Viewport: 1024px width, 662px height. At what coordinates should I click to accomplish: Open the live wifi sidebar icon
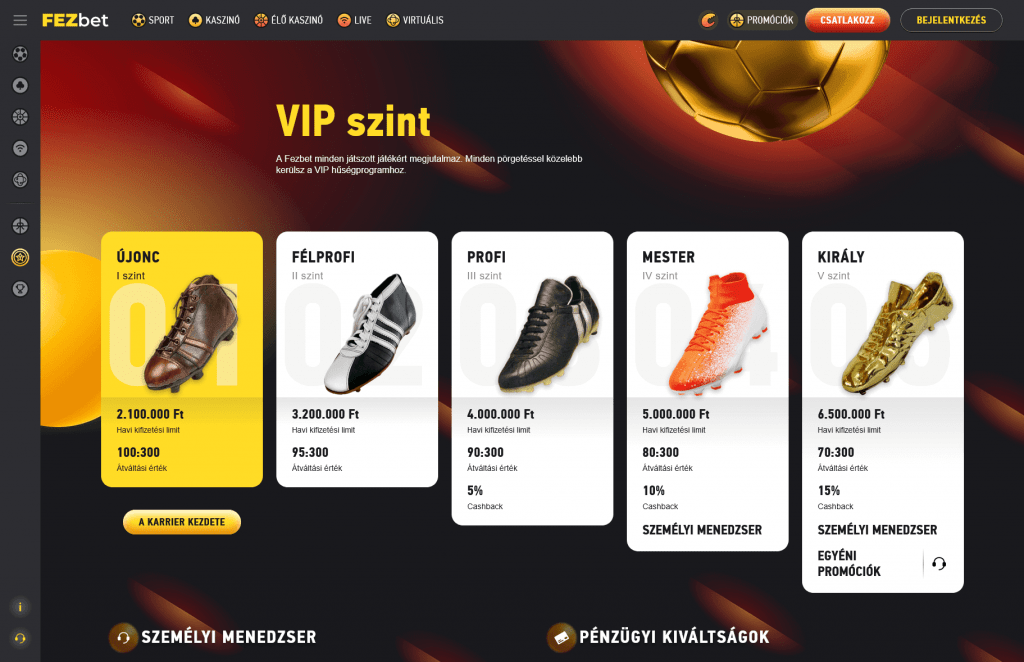(x=20, y=148)
